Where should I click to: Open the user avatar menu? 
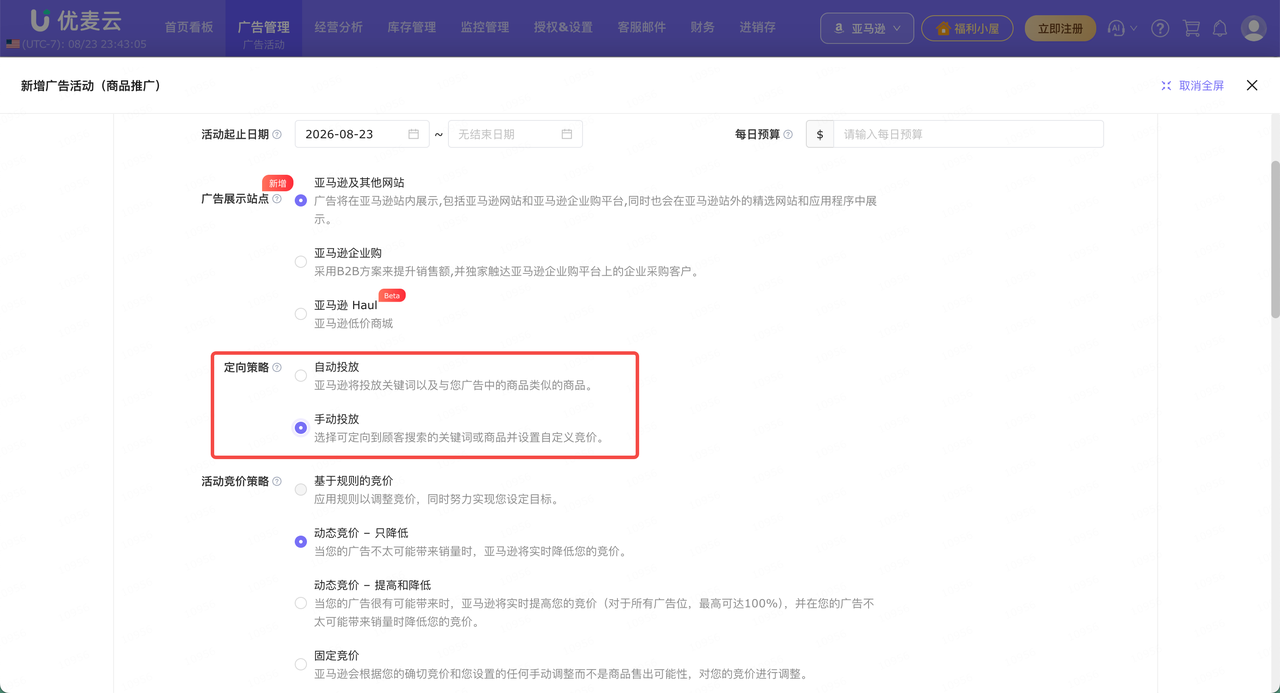click(1253, 28)
